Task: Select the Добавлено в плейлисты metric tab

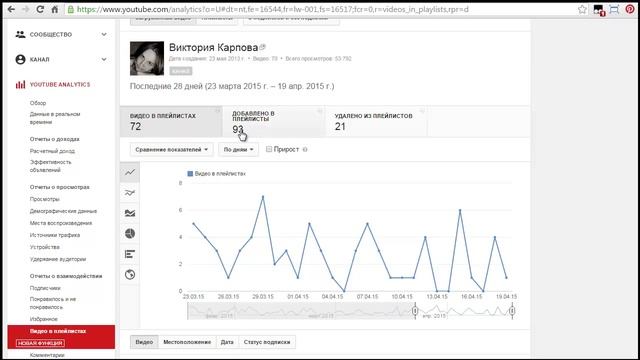Action: 273,122
